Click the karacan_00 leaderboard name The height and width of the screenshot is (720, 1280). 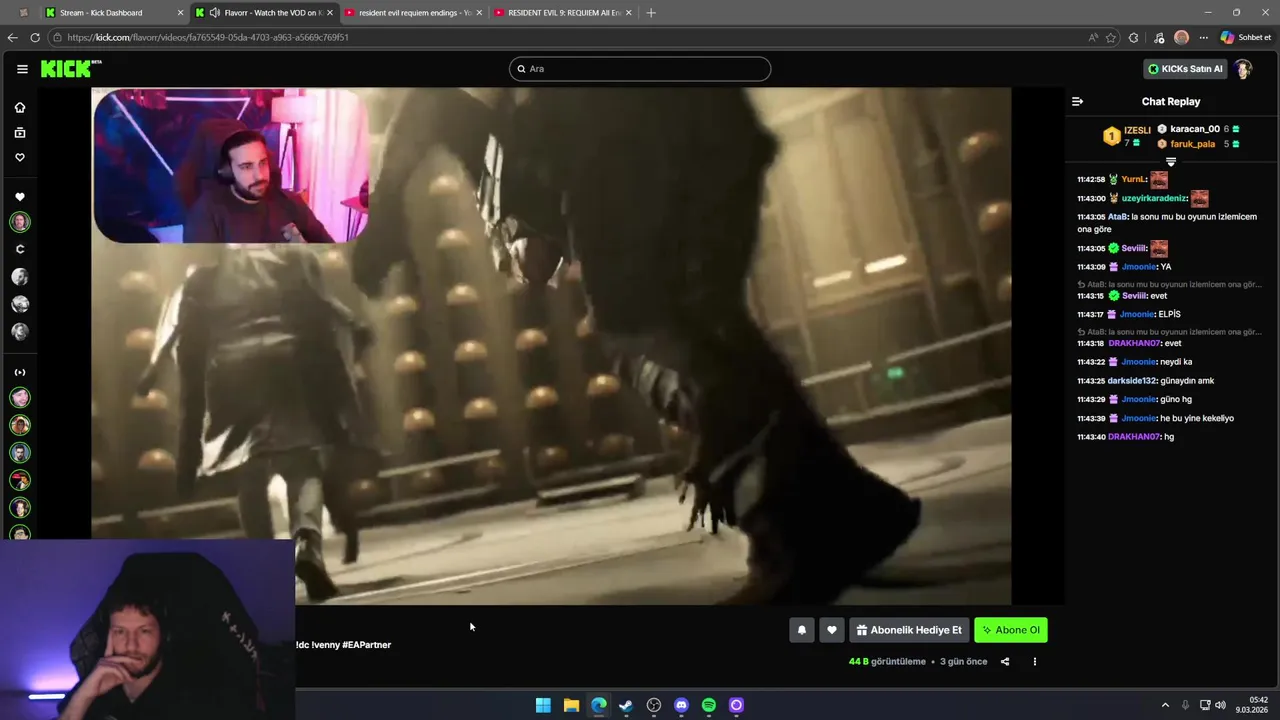tap(1195, 129)
